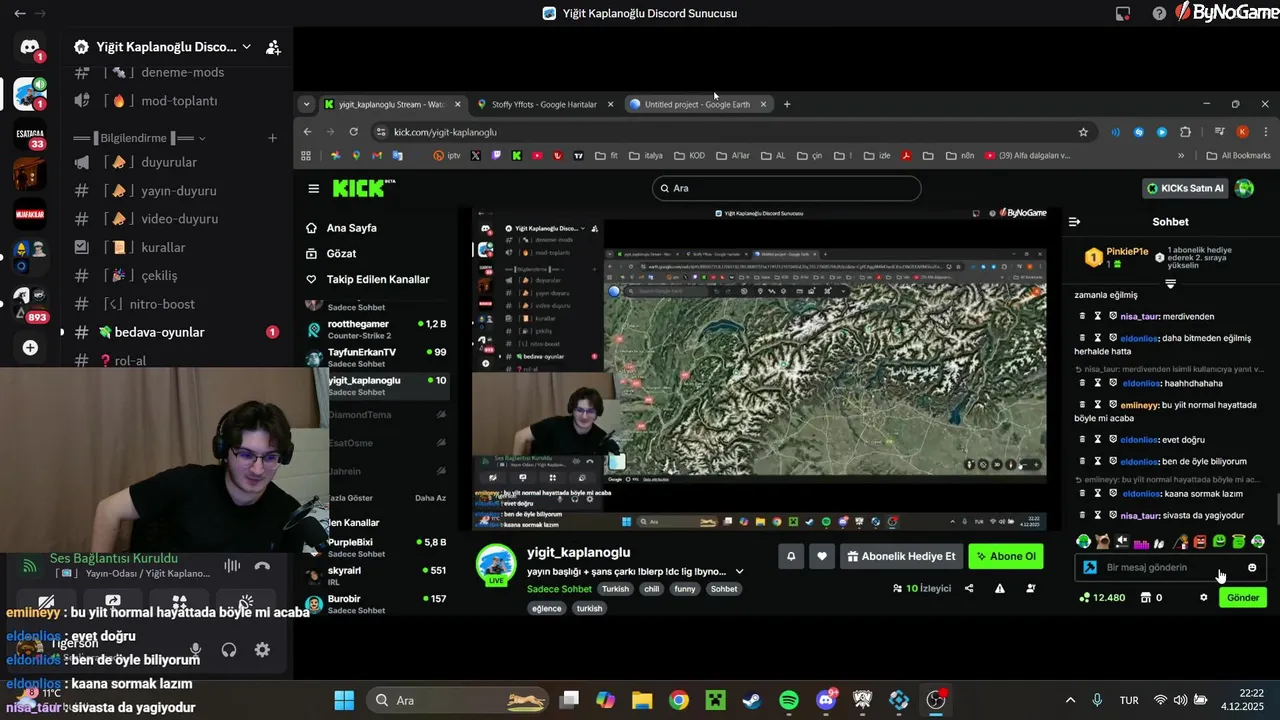Open channel points 12.480
The image size is (1280, 720).
[1103, 597]
